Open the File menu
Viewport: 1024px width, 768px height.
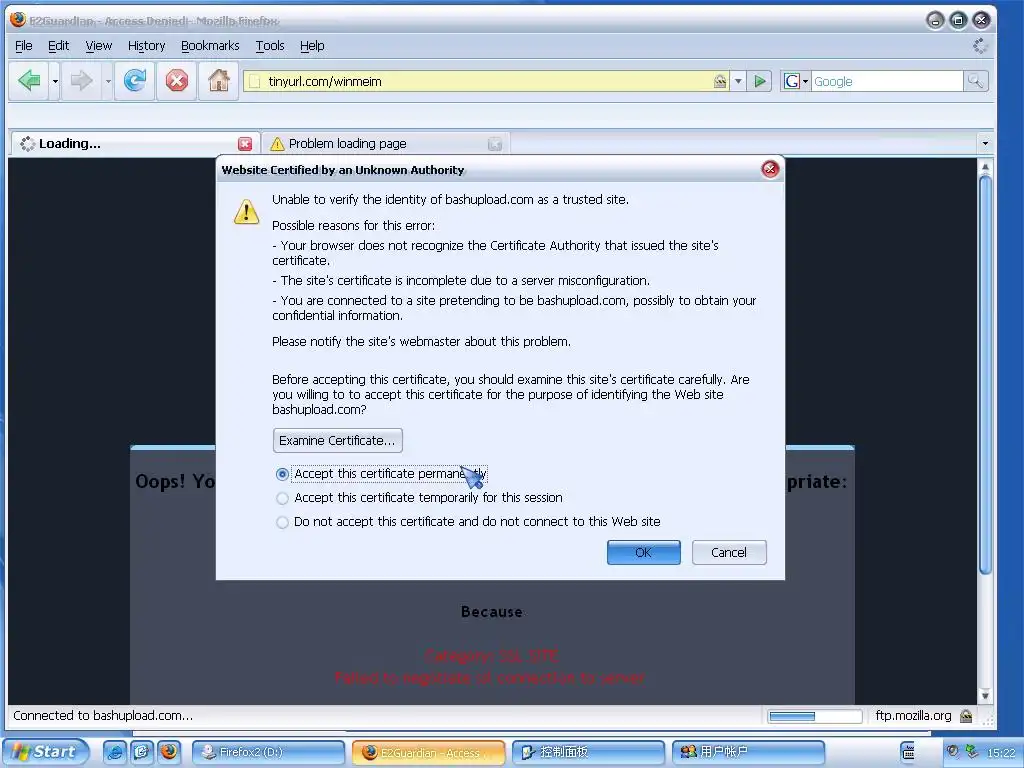click(x=24, y=46)
